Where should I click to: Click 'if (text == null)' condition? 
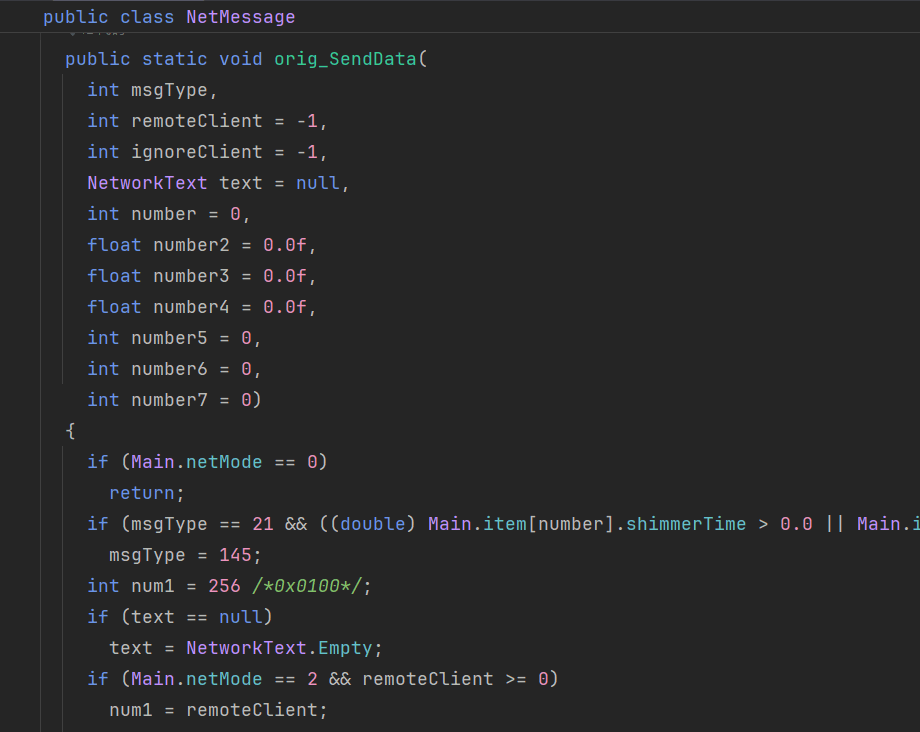(x=180, y=617)
